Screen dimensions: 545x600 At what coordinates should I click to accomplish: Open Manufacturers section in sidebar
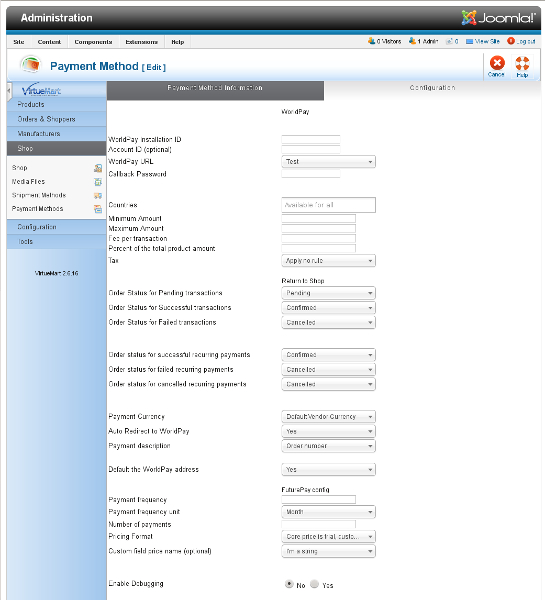pos(56,134)
